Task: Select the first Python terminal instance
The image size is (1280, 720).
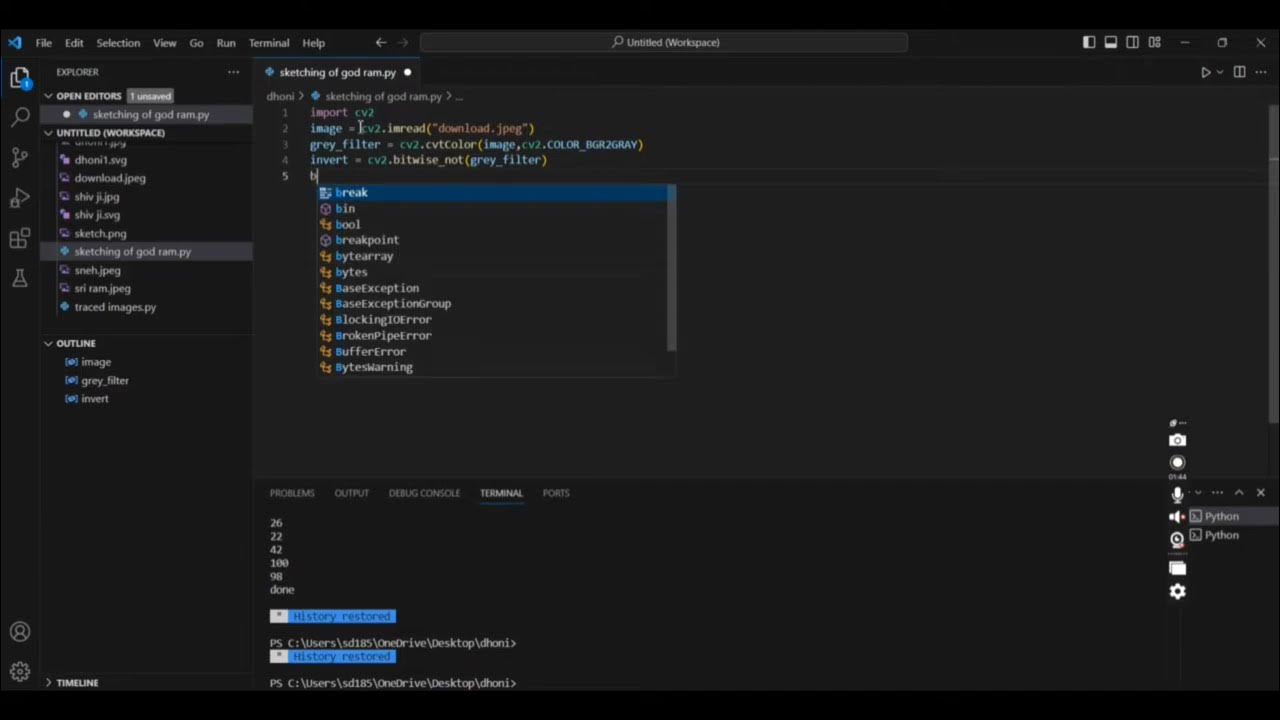Action: tap(1221, 516)
